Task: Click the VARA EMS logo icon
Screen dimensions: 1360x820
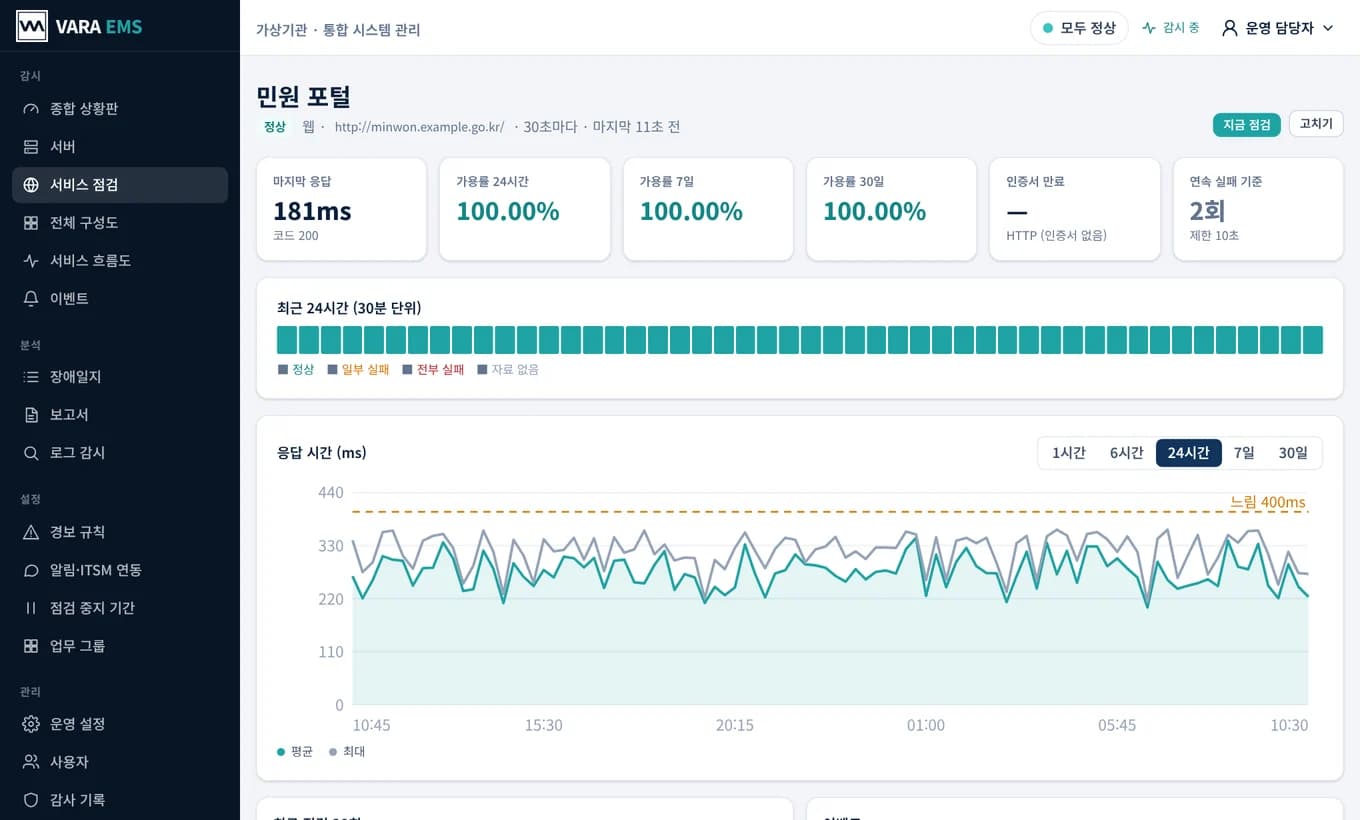Action: point(32,26)
